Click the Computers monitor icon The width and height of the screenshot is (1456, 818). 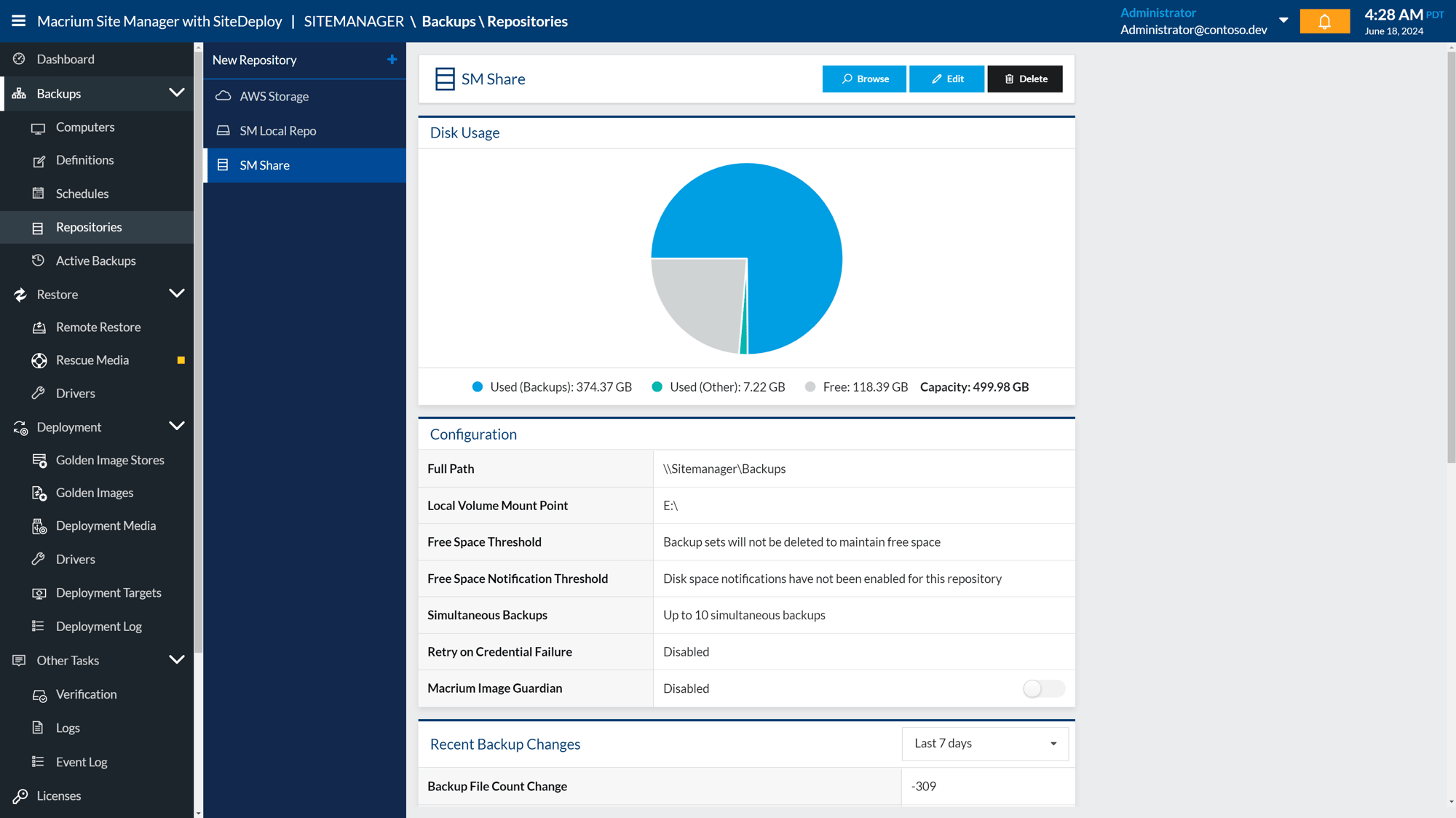point(39,128)
